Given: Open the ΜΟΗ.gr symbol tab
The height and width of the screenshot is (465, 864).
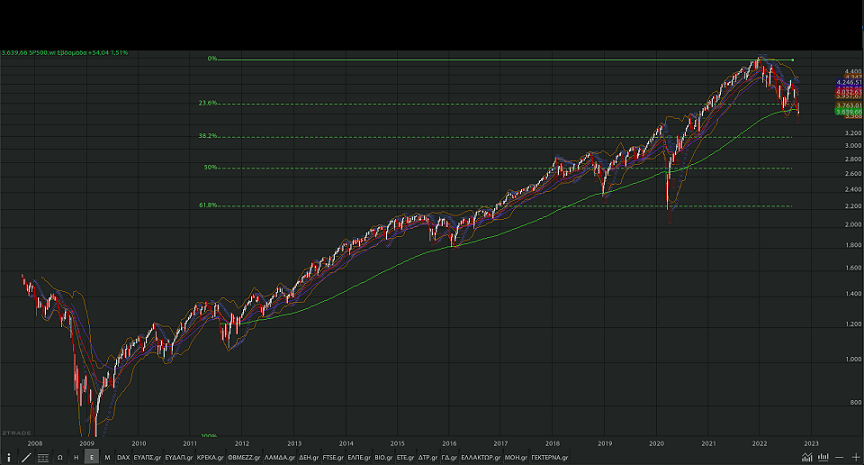Looking at the screenshot, I should coord(516,457).
